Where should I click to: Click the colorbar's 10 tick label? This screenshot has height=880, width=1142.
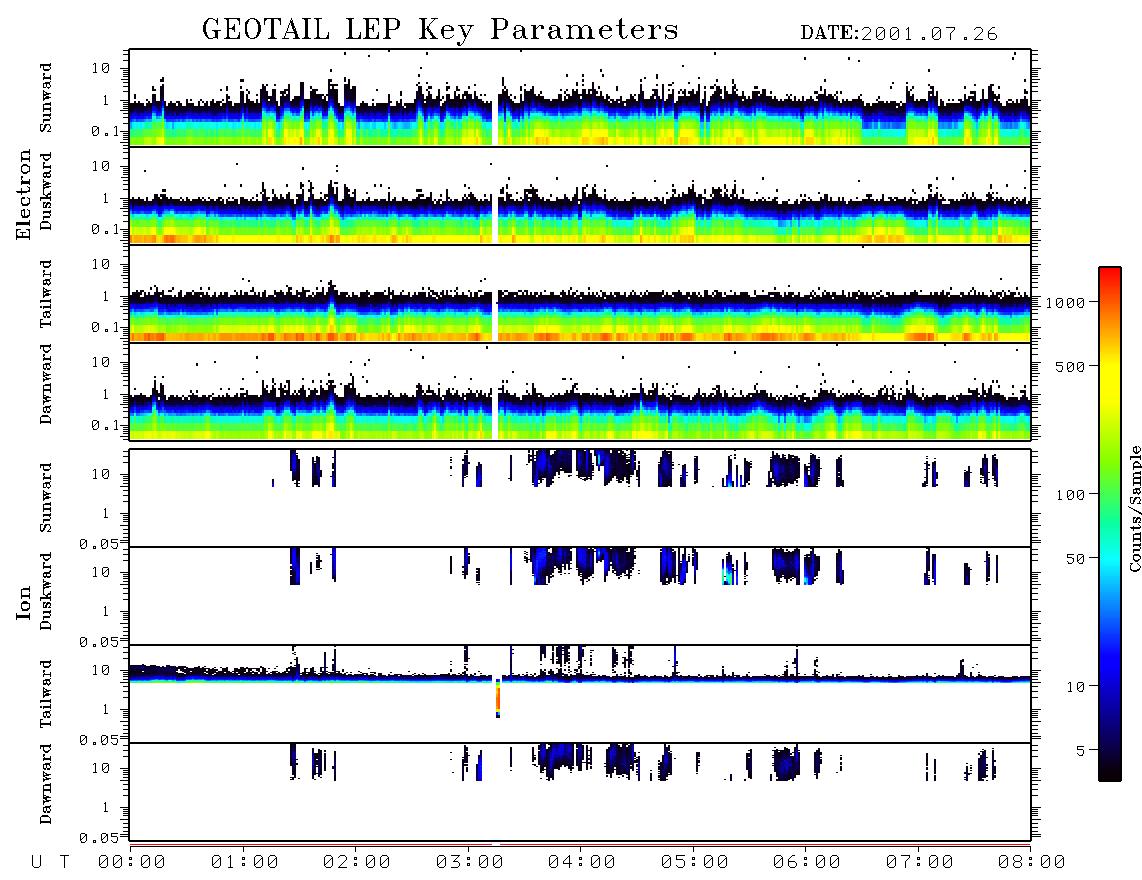1075,687
